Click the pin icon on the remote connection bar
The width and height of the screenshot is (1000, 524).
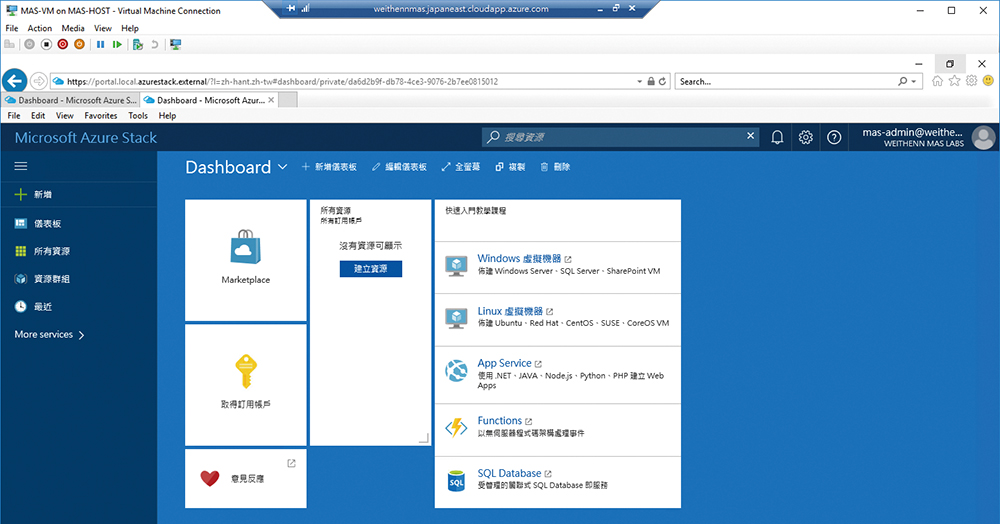tap(291, 8)
